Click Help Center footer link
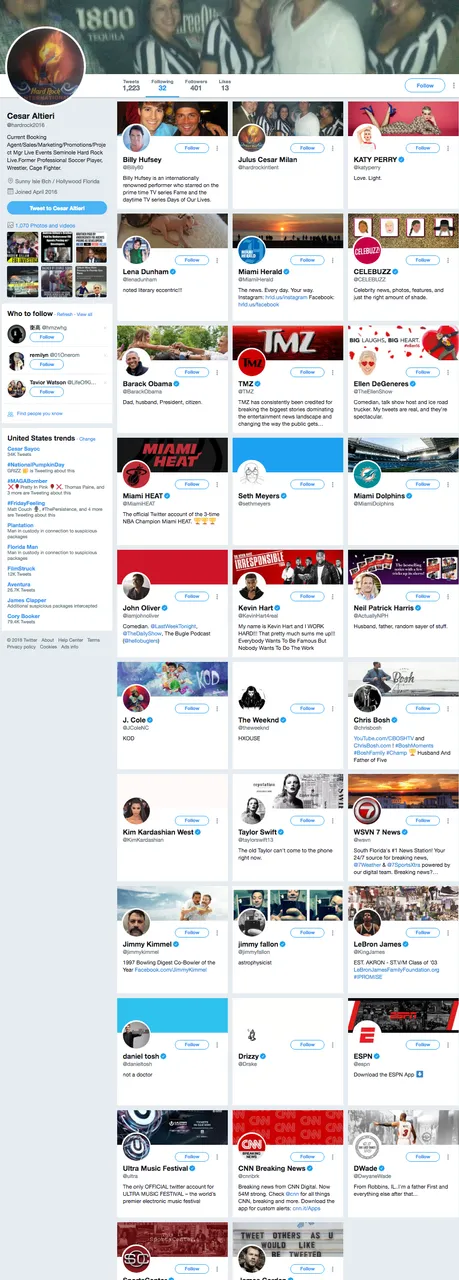The height and width of the screenshot is (1280, 459). click(70, 640)
